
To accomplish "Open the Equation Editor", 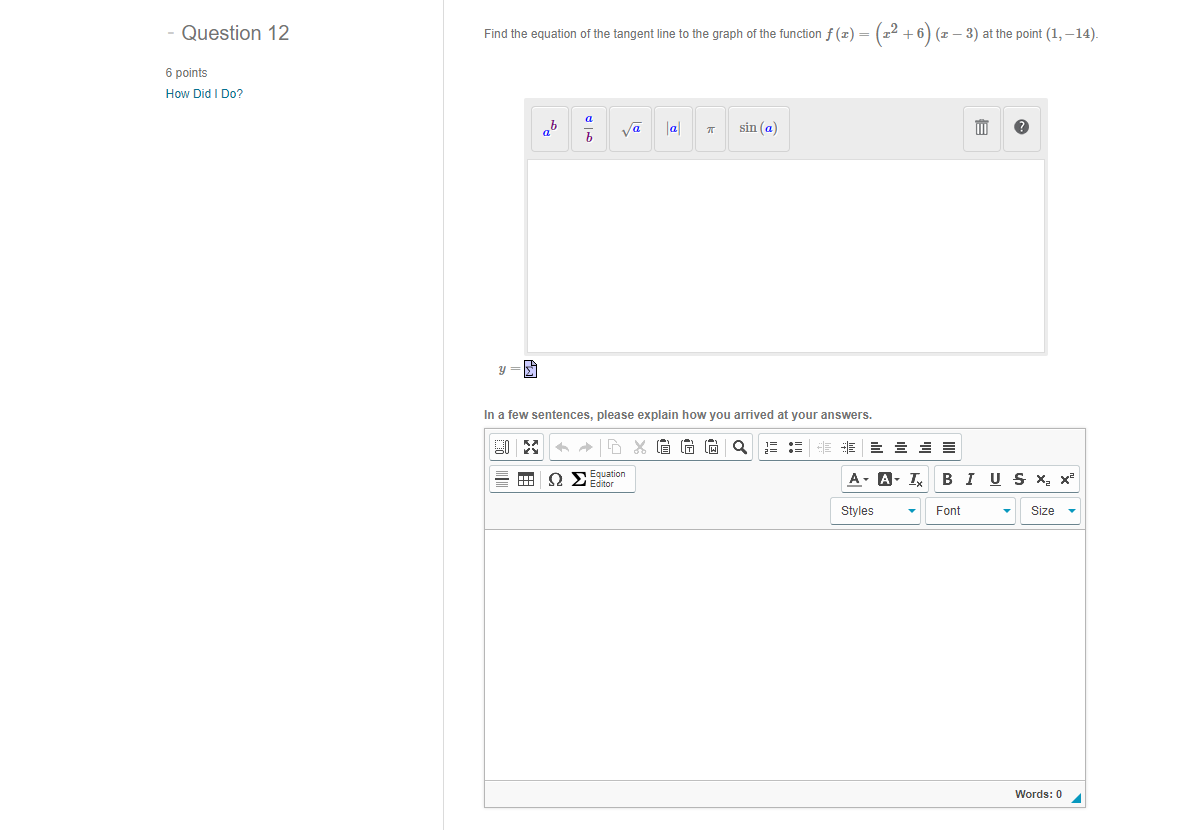I will point(599,479).
